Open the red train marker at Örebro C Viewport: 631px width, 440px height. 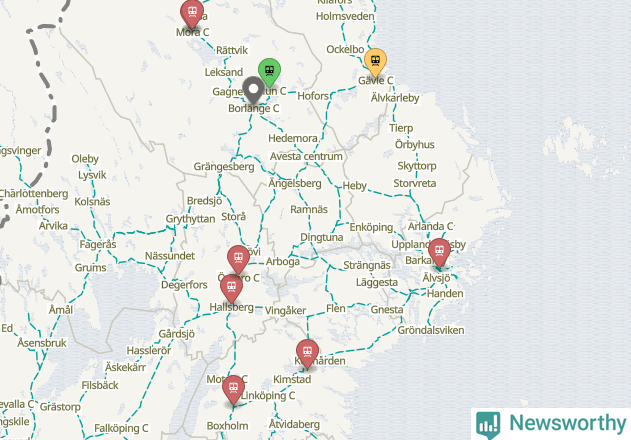tap(238, 259)
